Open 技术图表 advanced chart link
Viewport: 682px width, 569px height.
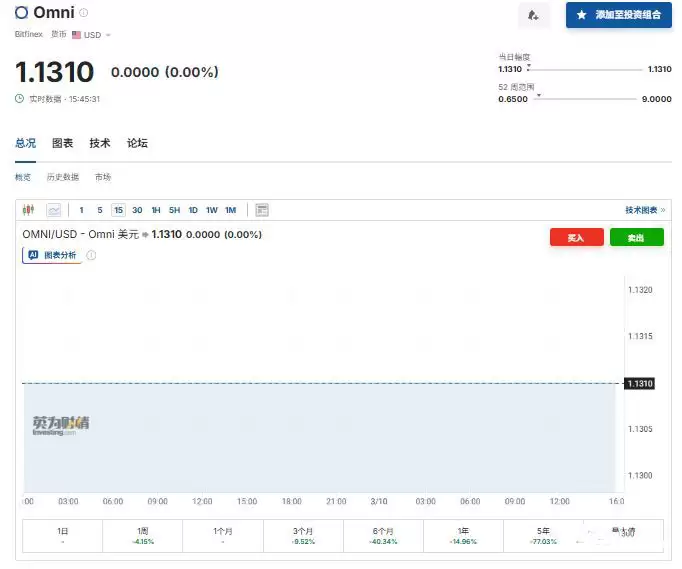[644, 210]
